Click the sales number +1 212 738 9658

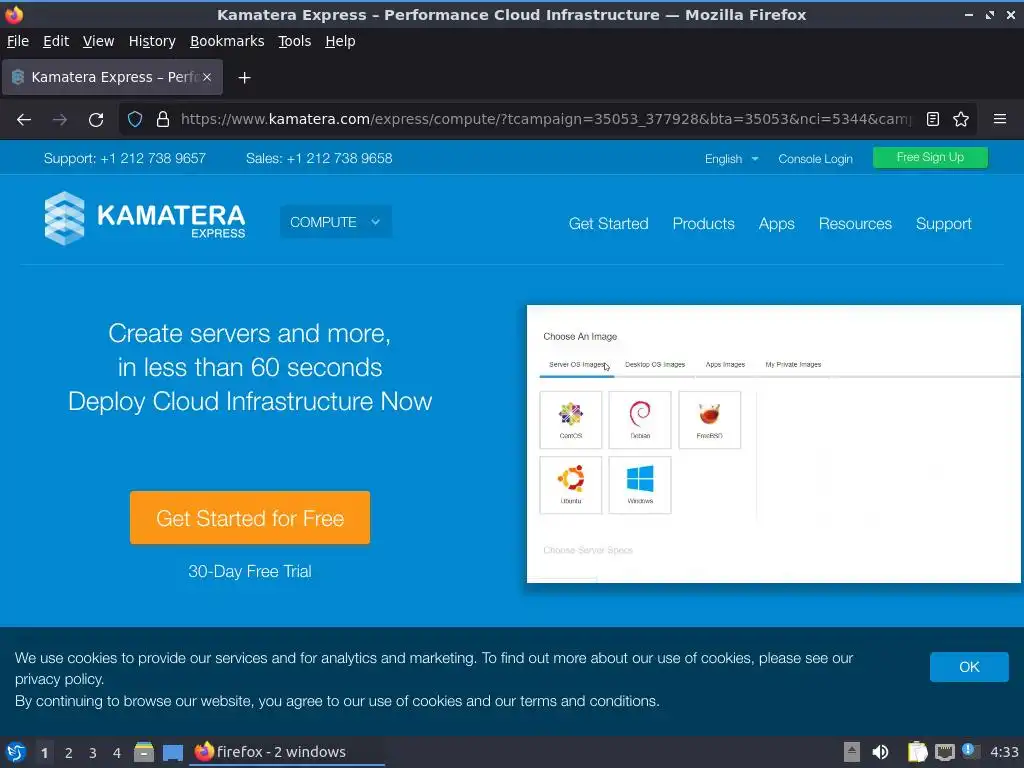[340, 159]
